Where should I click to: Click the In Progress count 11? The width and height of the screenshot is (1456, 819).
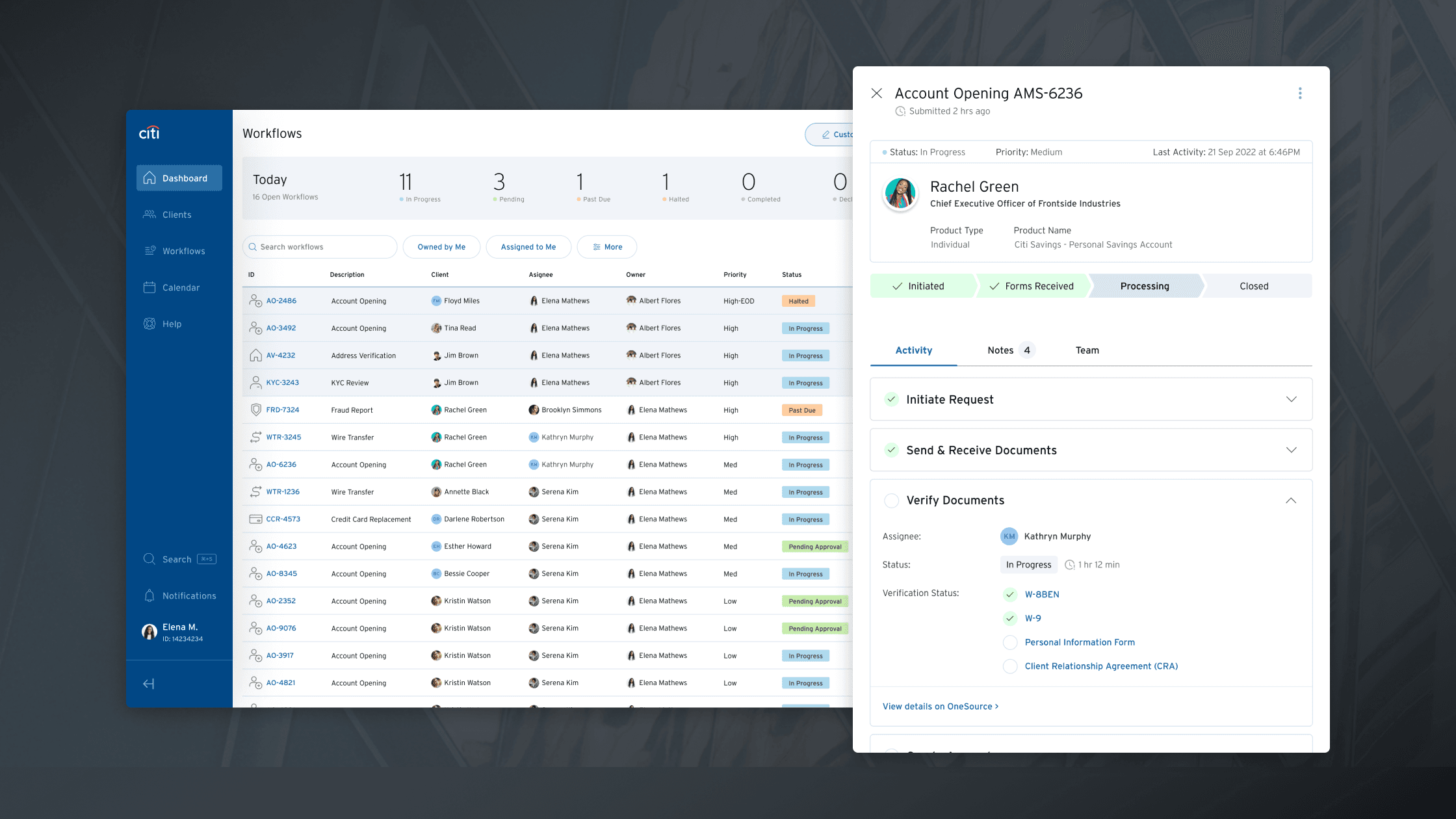406,181
